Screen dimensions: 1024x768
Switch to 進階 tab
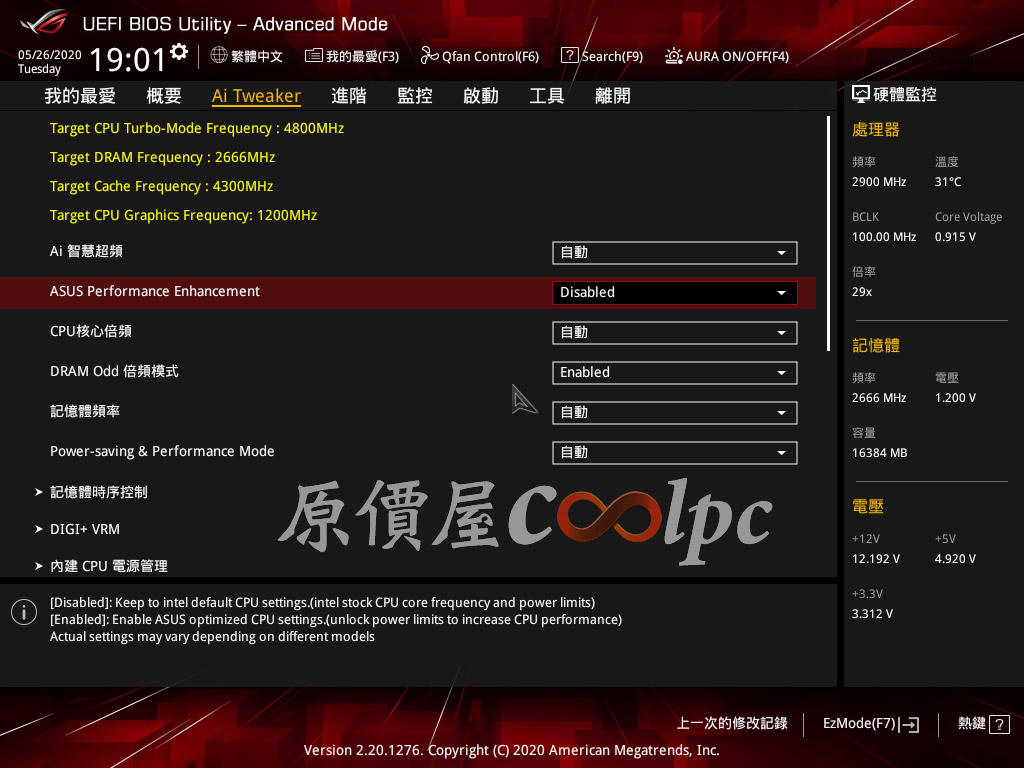349,96
